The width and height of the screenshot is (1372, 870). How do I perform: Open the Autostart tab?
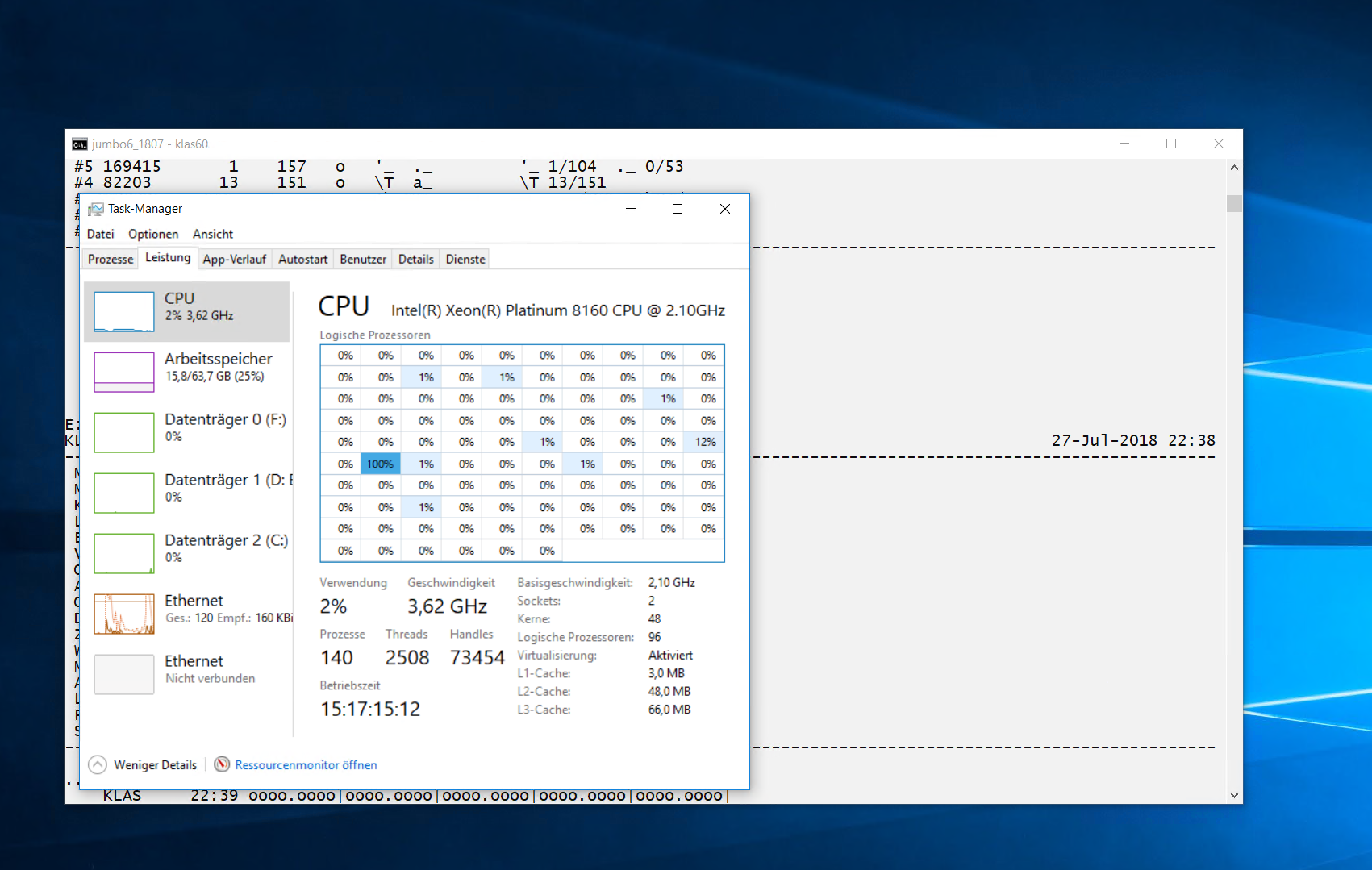(x=303, y=259)
